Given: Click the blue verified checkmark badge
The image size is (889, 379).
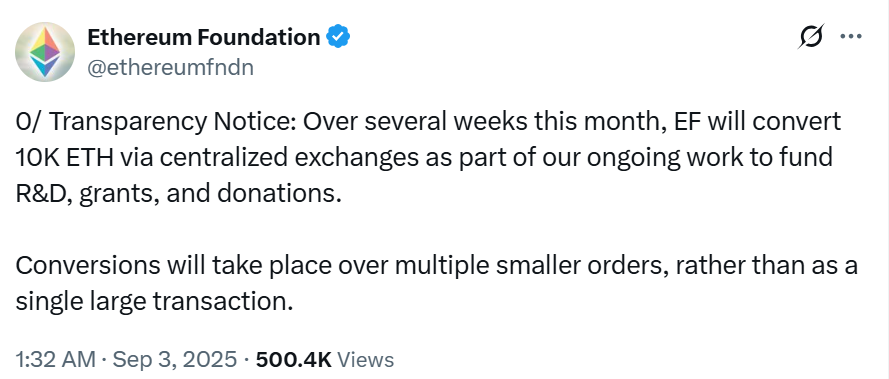Looking at the screenshot, I should (x=338, y=37).
